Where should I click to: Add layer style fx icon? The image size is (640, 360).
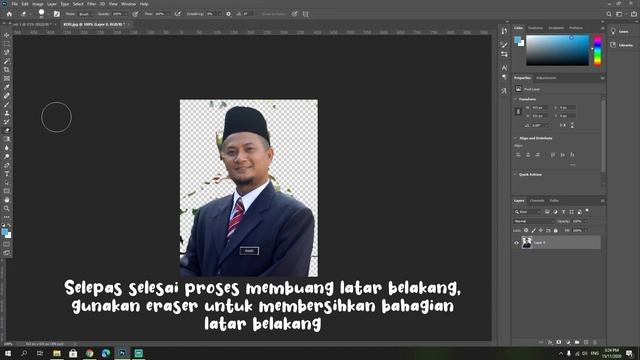pyautogui.click(x=550, y=342)
